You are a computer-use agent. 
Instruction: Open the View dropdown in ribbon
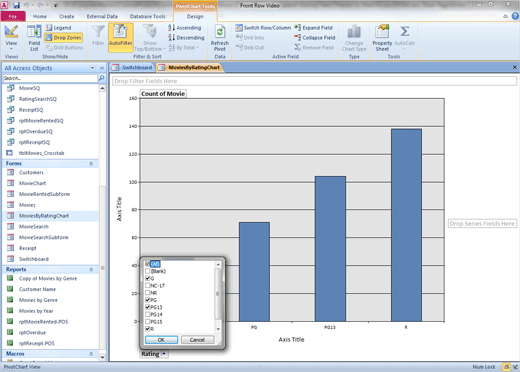(11, 37)
